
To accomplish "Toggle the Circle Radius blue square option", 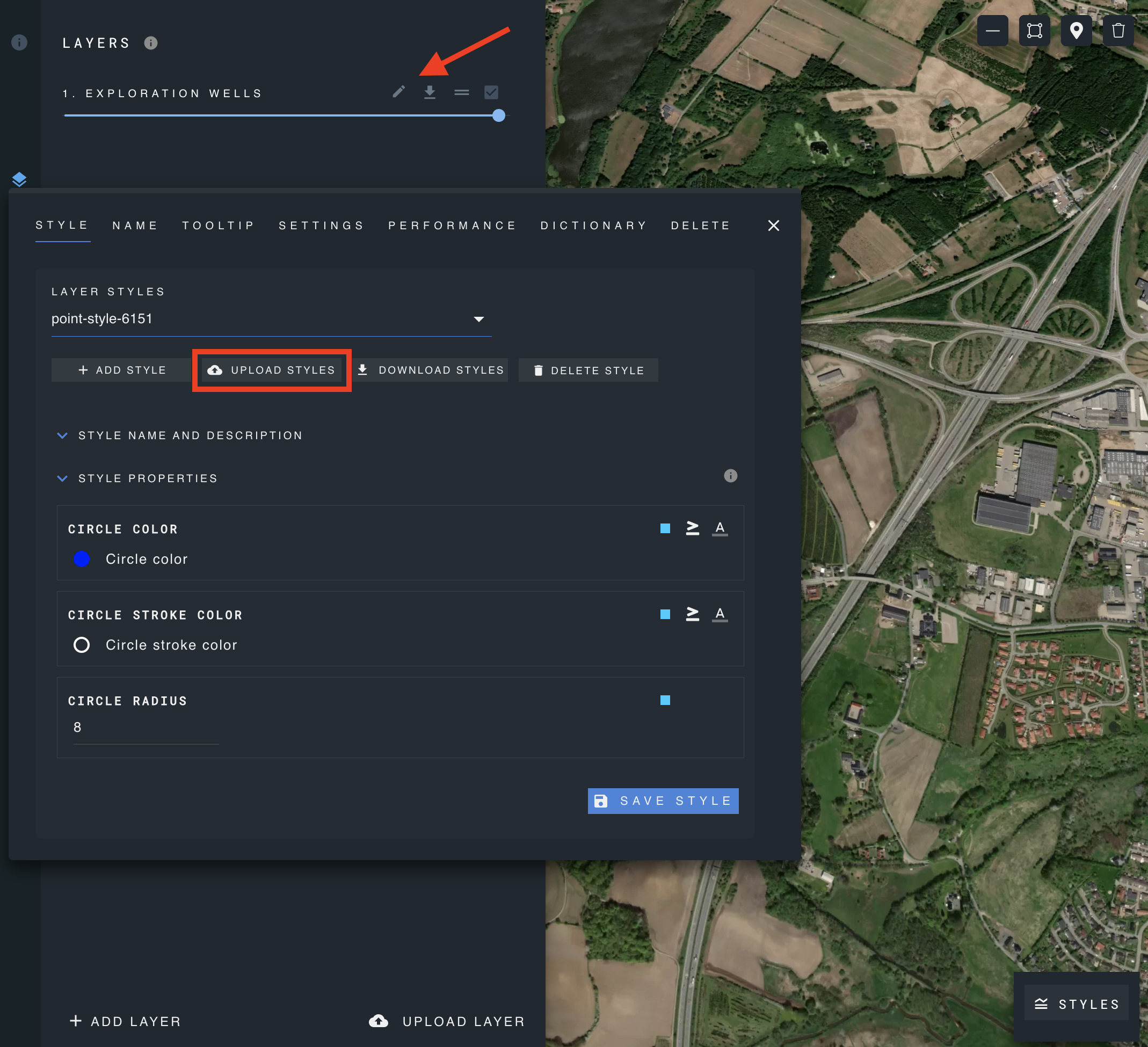I will click(x=665, y=700).
